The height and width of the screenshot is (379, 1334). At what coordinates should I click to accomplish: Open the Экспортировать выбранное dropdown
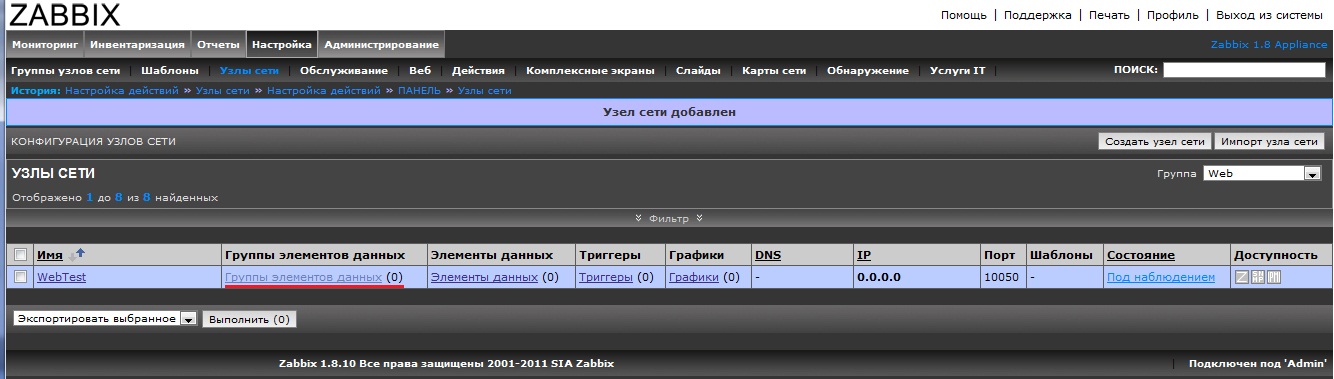105,319
